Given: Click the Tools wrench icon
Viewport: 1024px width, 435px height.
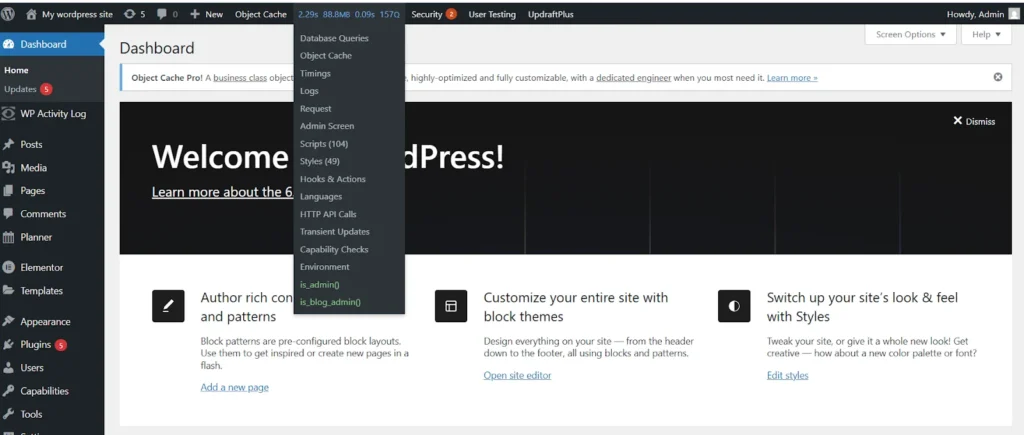Looking at the screenshot, I should point(9,414).
